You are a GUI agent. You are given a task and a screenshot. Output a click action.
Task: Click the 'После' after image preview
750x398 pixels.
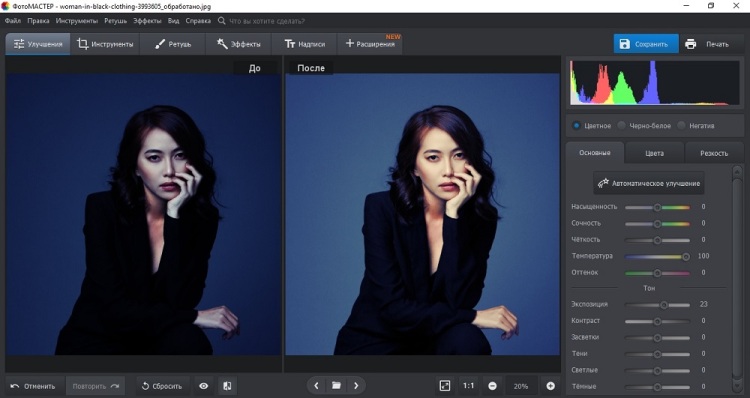(x=423, y=214)
